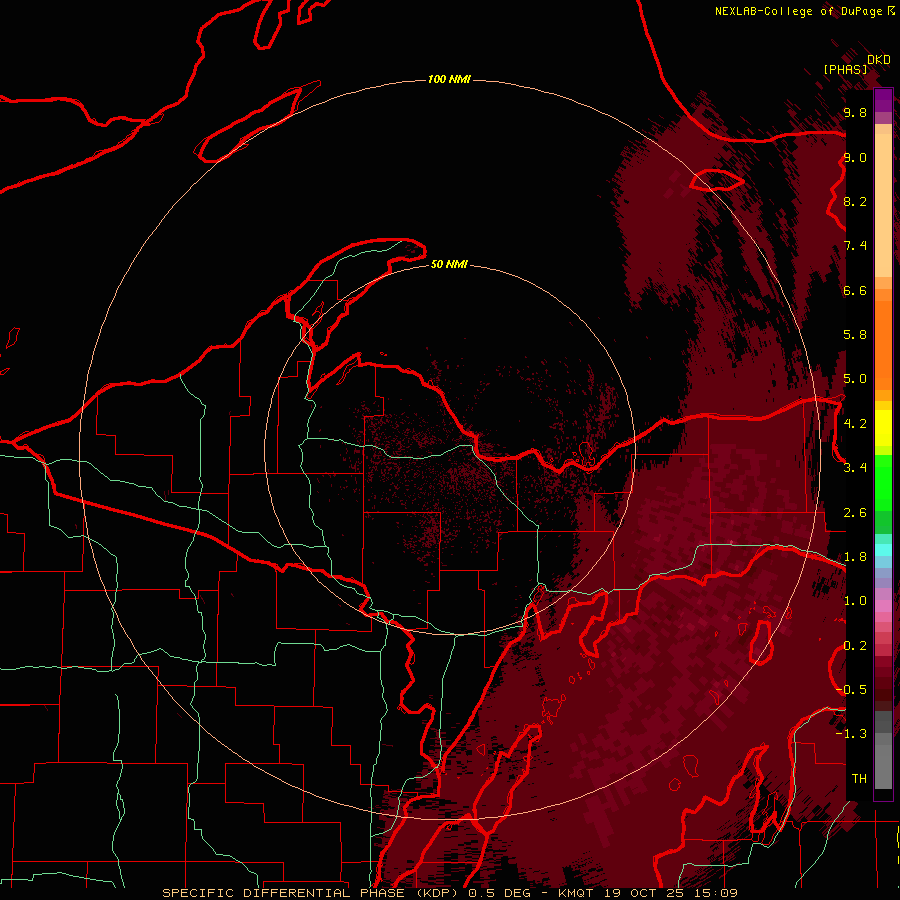Click the 9.0 value on the color scale
This screenshot has width=900, height=900.
click(x=855, y=157)
